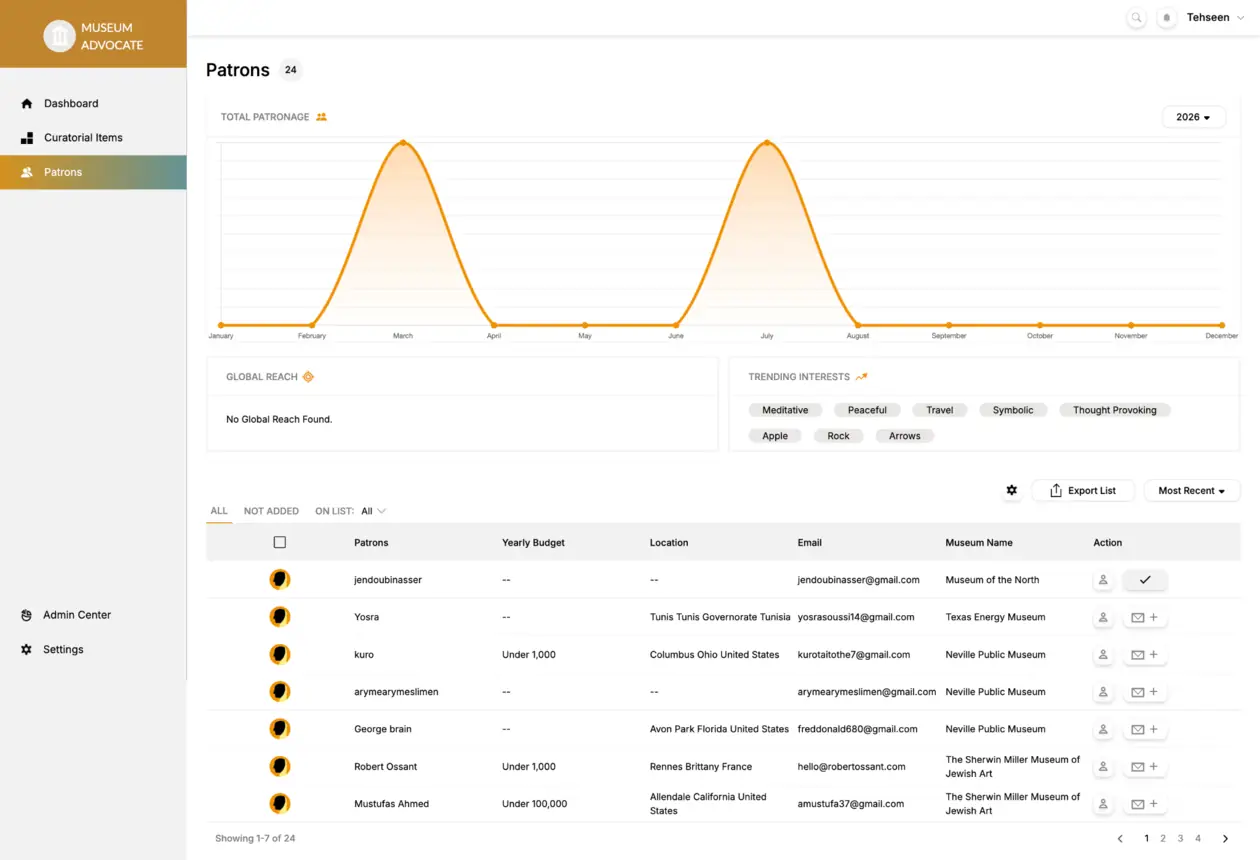Click the Total Patronage people icon

click(x=322, y=117)
